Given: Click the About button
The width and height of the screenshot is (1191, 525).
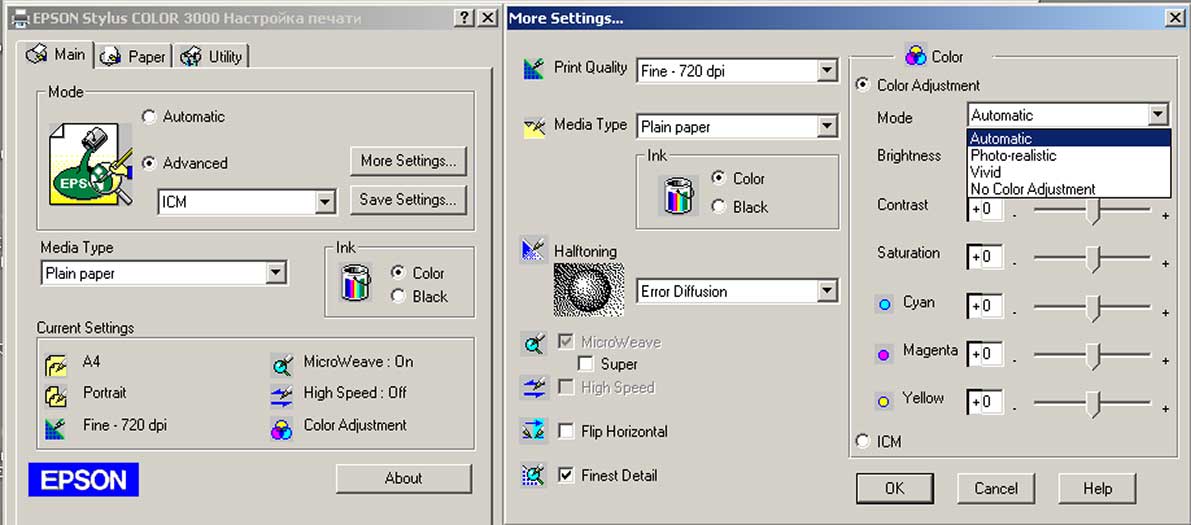Looking at the screenshot, I should (403, 479).
